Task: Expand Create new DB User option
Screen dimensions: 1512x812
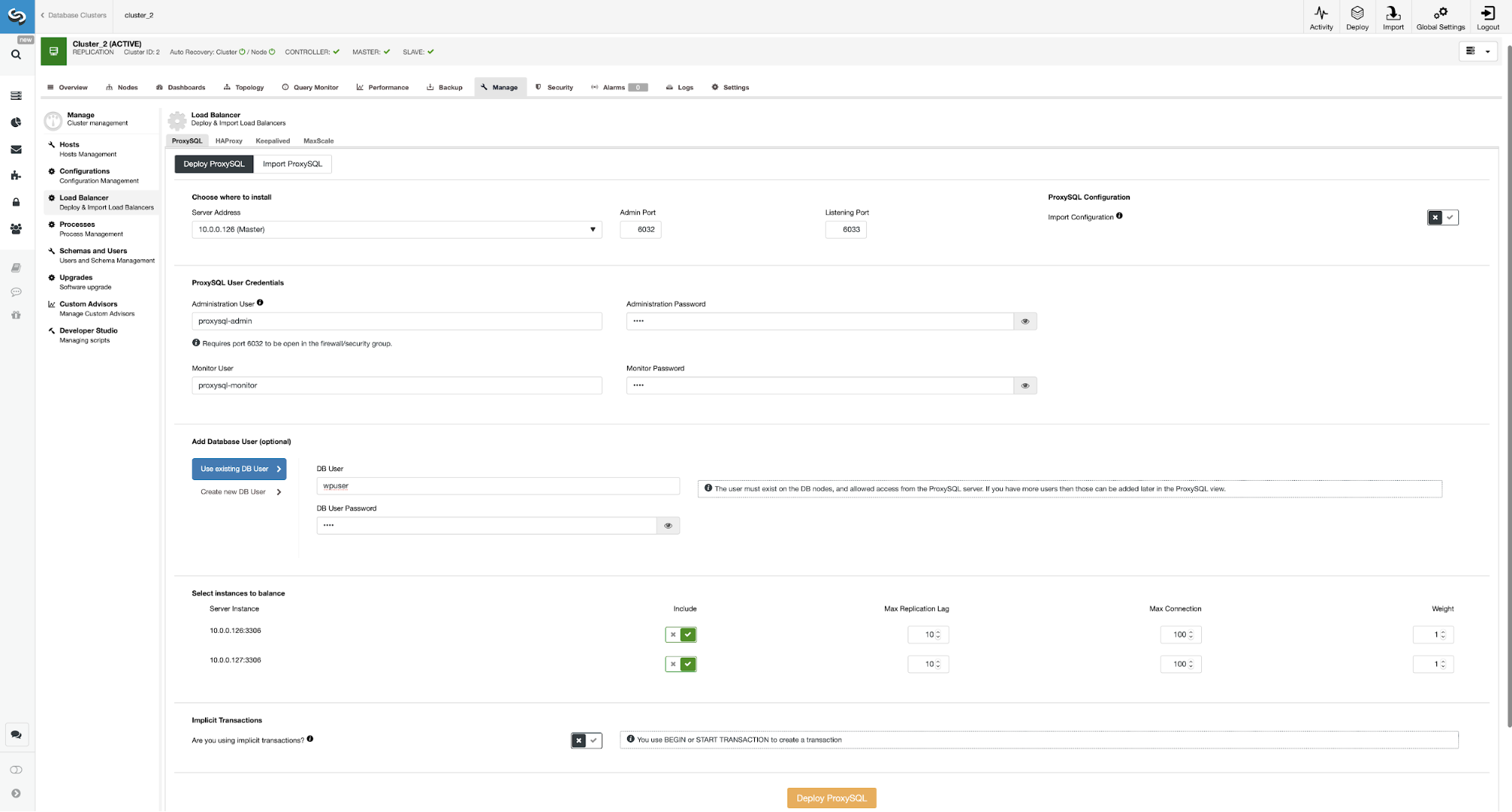Action: click(241, 491)
